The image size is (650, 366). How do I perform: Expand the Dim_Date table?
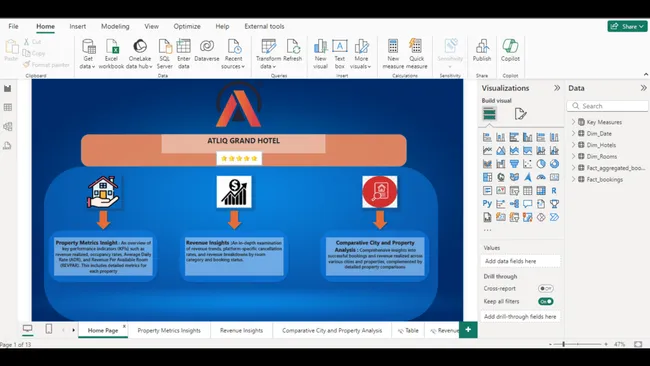click(x=574, y=133)
